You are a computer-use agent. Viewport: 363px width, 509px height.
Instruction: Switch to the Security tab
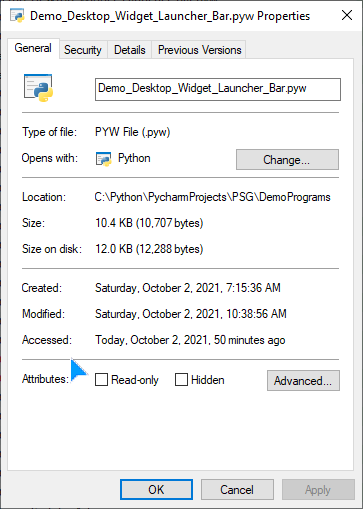83,50
